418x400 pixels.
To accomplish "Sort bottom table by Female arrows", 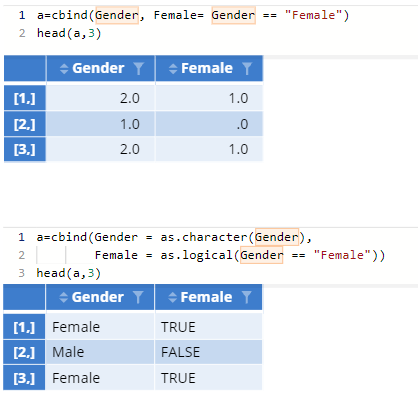I will tap(172, 297).
